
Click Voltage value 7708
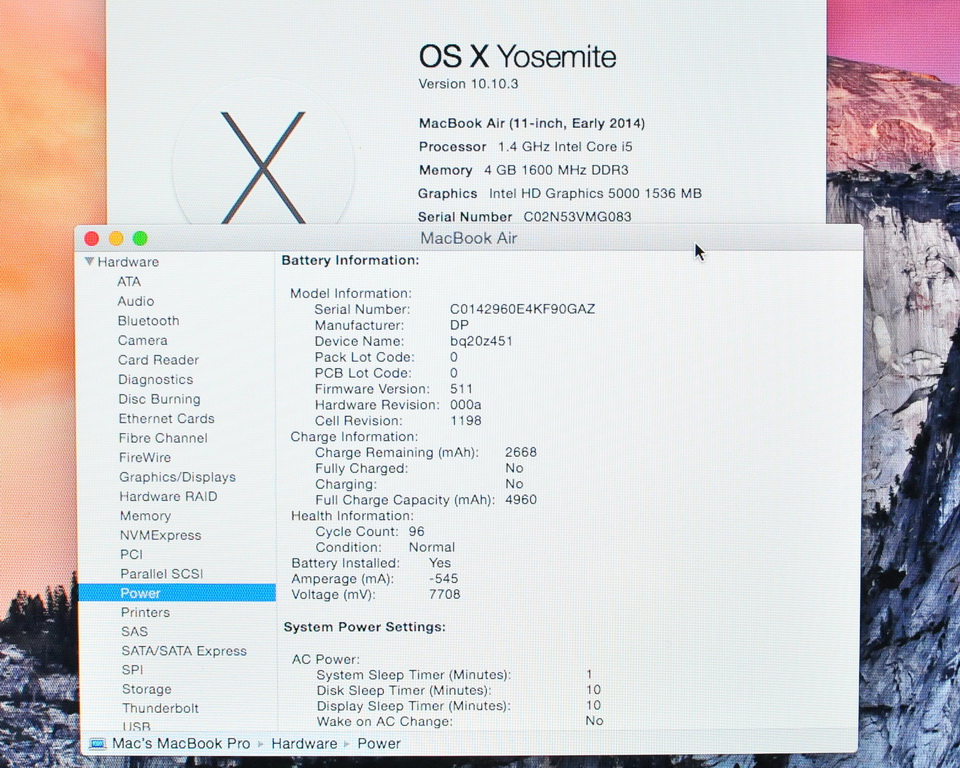[444, 595]
